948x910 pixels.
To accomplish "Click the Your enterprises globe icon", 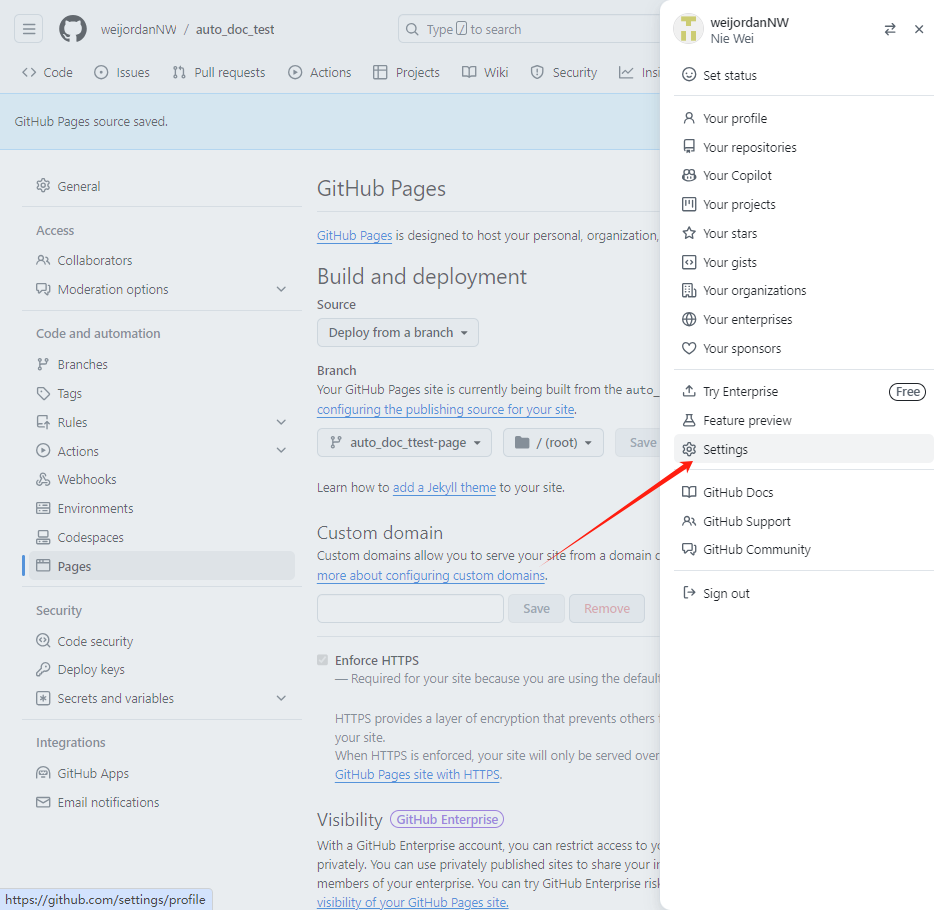I will coord(689,319).
